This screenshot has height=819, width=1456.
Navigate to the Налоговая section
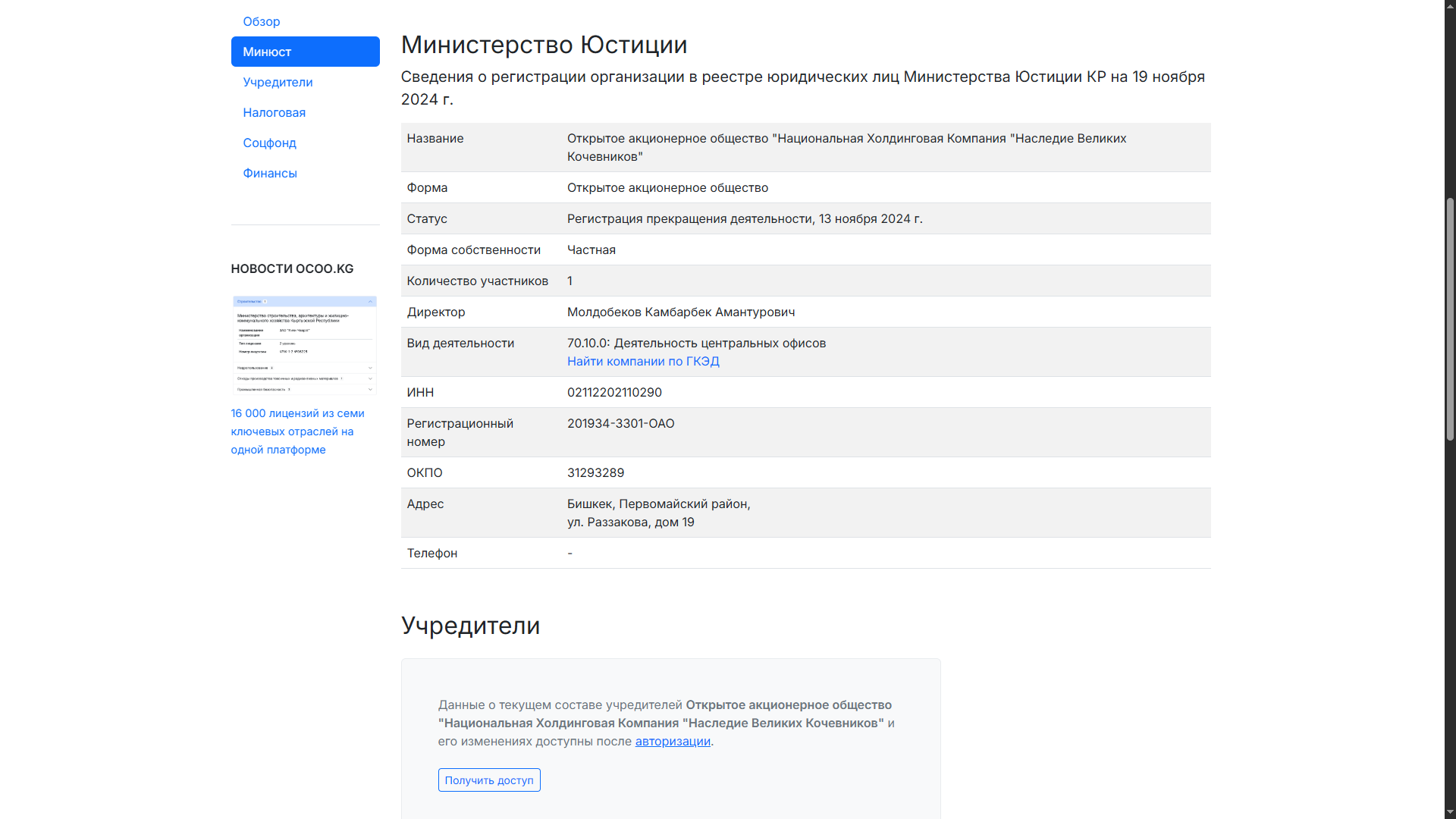[x=275, y=112]
